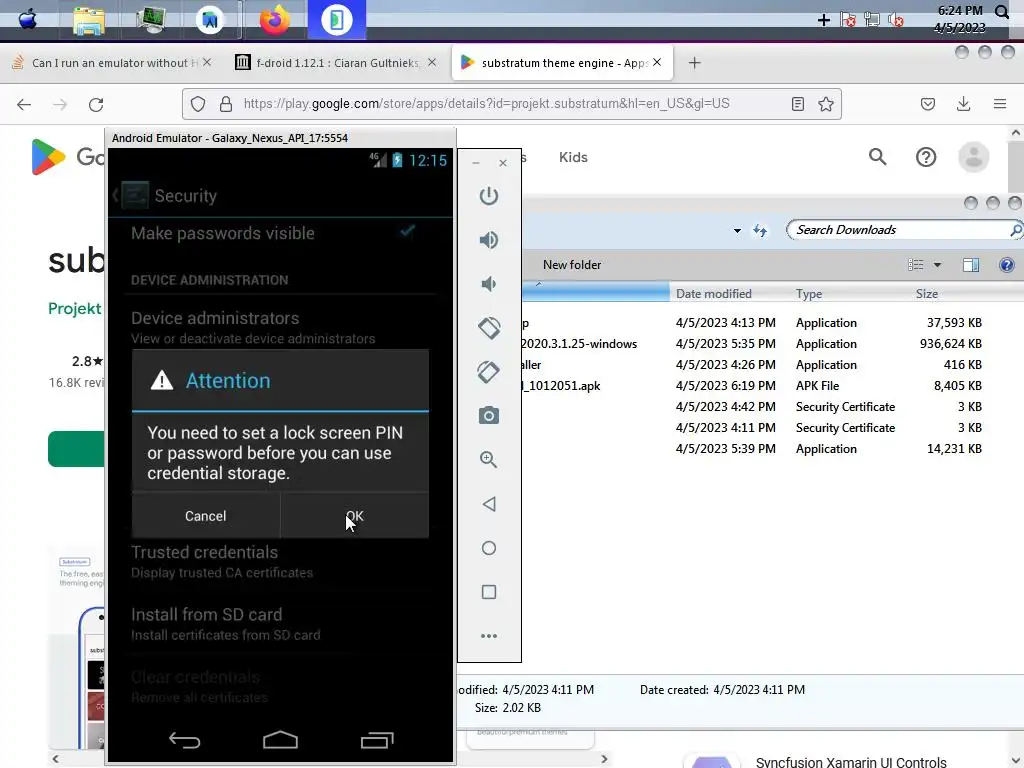The width and height of the screenshot is (1024, 768).
Task: Reload the Firefox page
Action: pyautogui.click(x=96, y=104)
